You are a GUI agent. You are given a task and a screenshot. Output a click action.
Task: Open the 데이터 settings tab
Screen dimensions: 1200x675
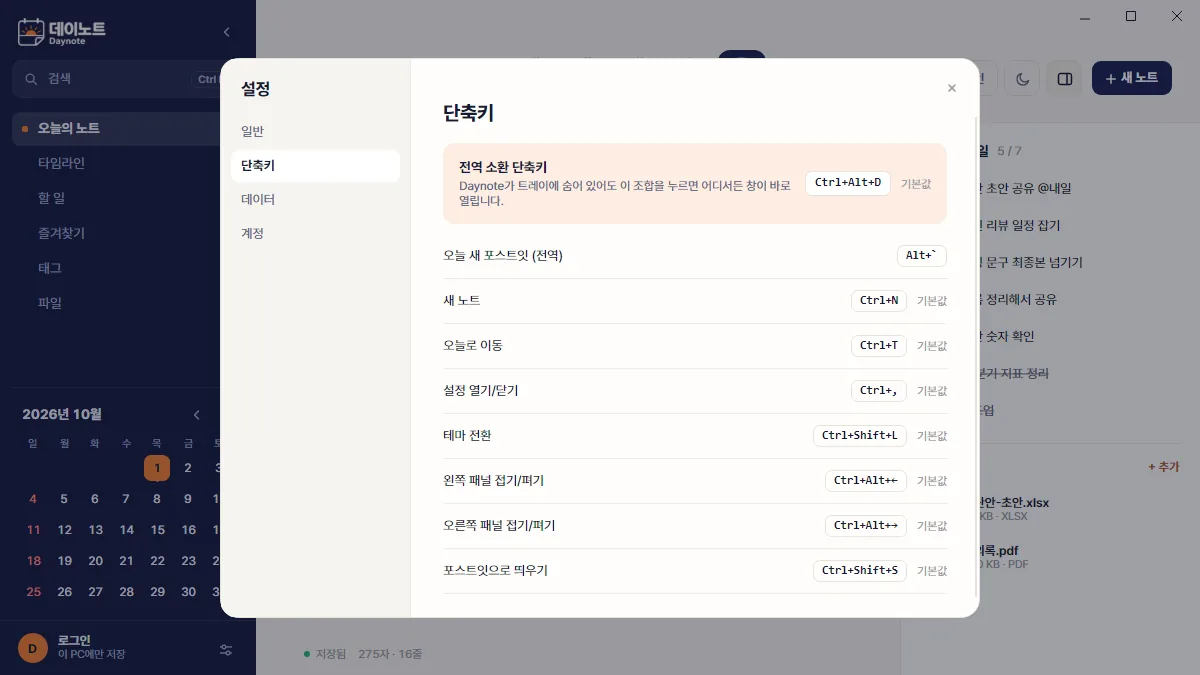click(315, 200)
